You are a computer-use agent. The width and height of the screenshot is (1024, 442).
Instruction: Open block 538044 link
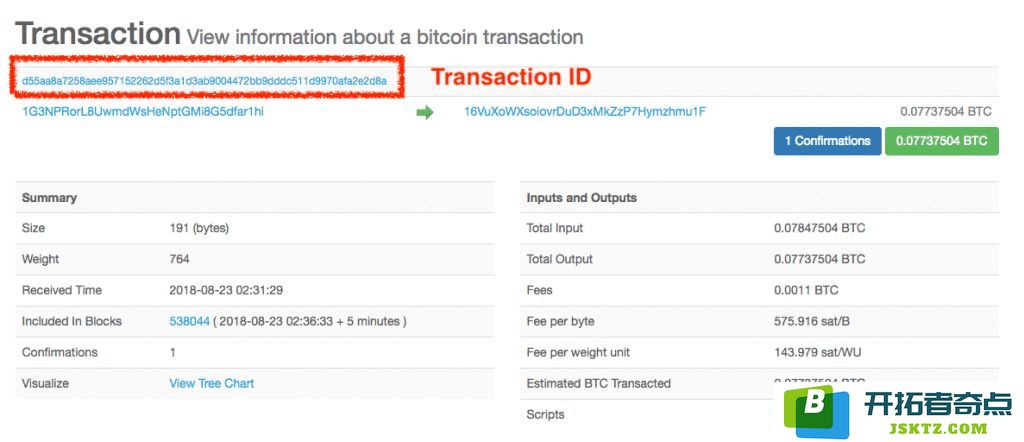click(189, 321)
